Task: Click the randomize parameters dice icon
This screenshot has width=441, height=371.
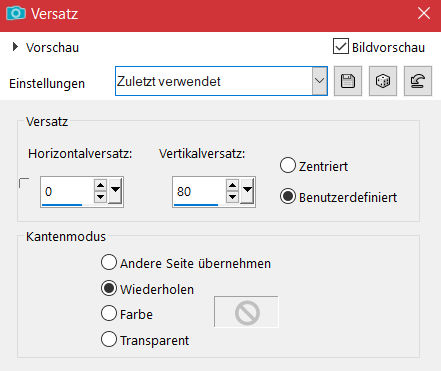Action: click(x=383, y=81)
